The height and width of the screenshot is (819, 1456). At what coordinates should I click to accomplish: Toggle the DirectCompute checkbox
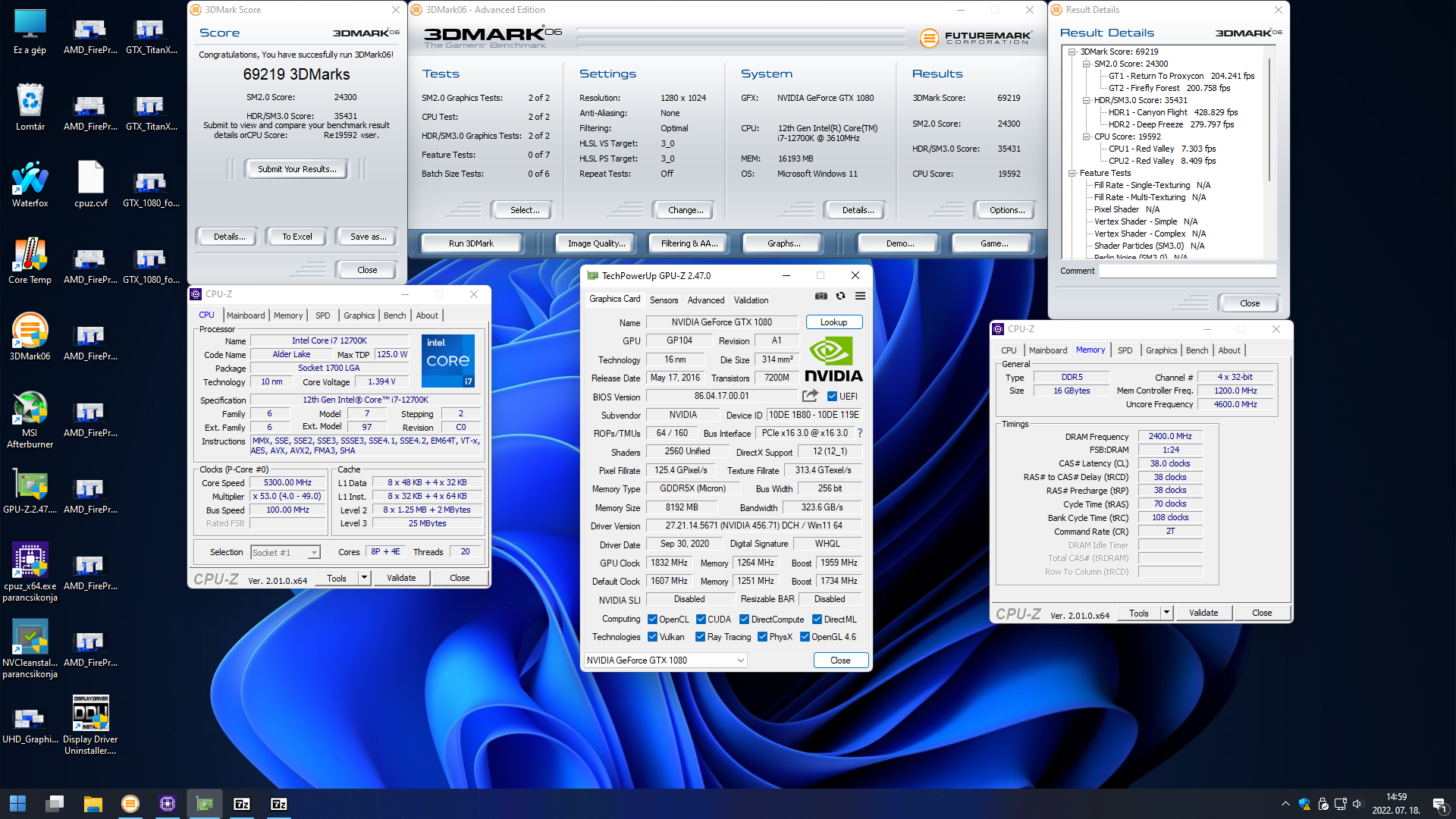point(744,619)
